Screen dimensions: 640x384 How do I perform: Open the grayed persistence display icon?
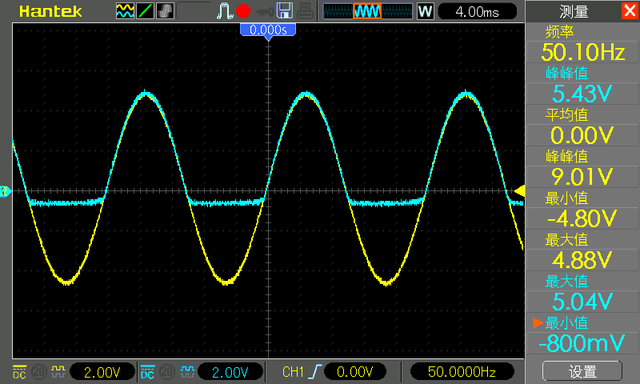click(165, 11)
